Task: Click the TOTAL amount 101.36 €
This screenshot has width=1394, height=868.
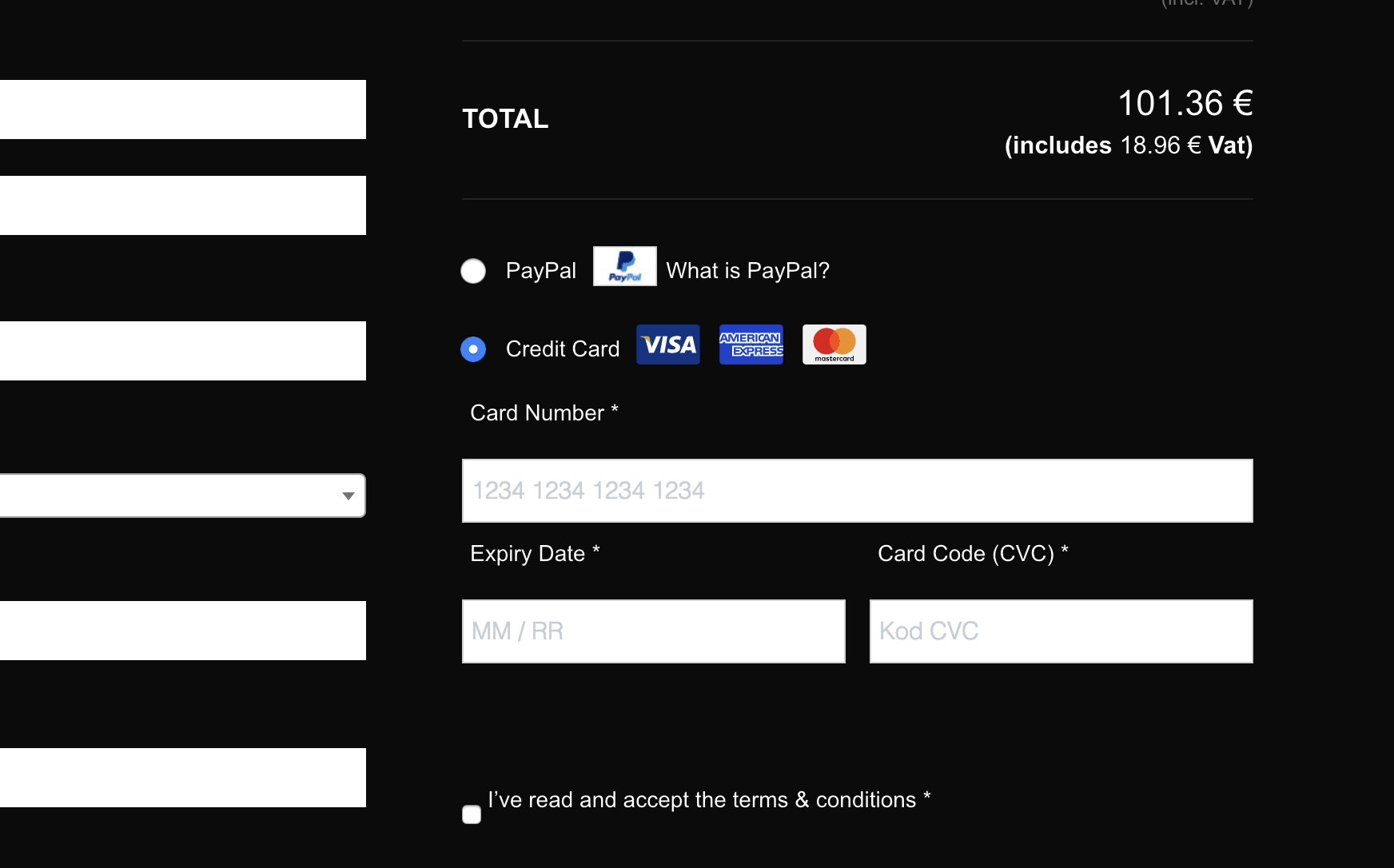Action: pyautogui.click(x=1185, y=104)
